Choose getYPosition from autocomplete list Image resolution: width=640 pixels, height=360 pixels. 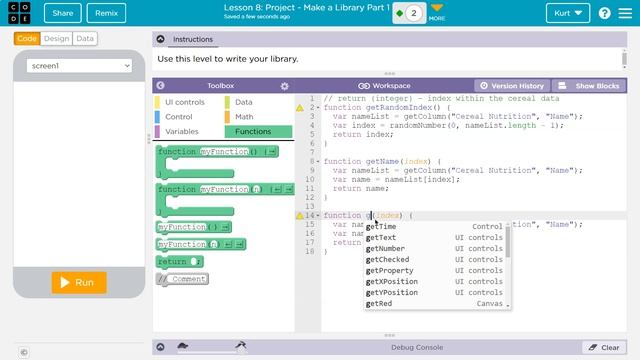tap(434, 293)
